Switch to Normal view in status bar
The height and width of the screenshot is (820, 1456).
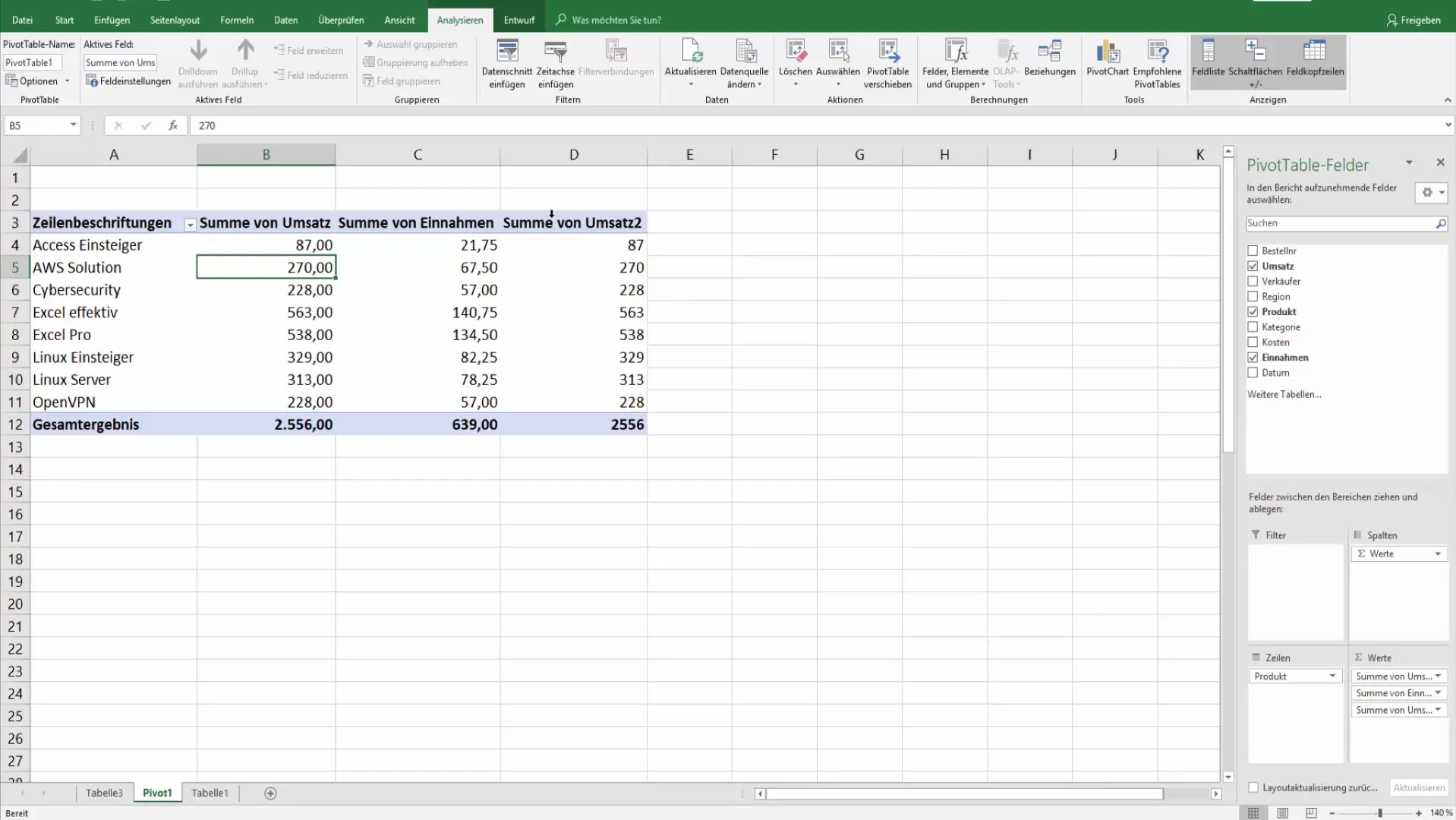[1253, 813]
